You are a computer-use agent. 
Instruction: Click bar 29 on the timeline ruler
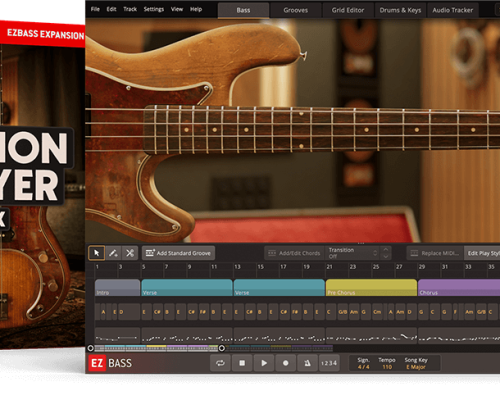point(422,267)
